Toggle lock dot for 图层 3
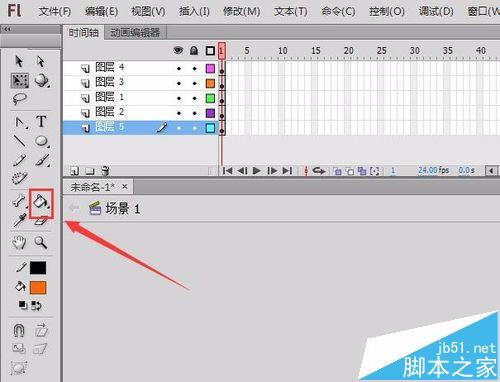 click(194, 84)
